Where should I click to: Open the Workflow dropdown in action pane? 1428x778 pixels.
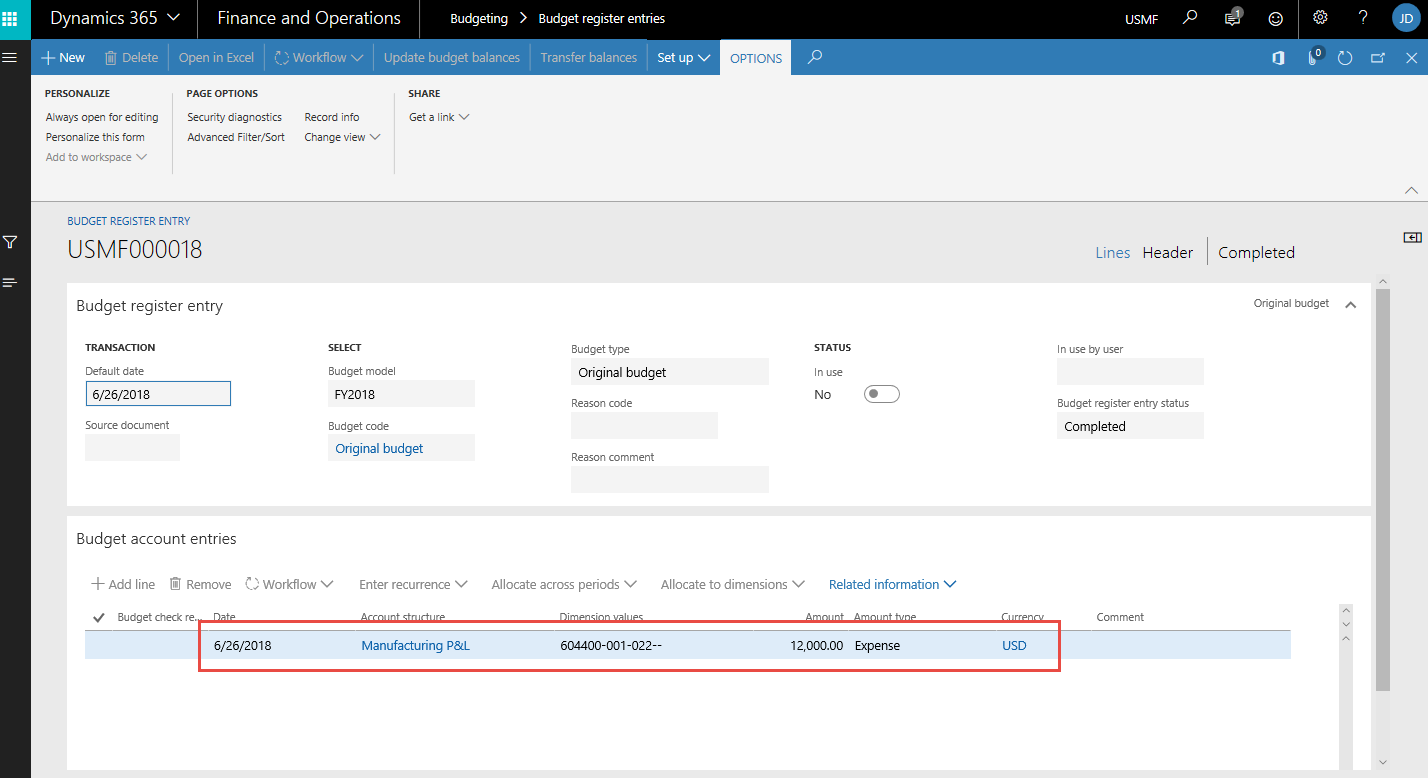click(318, 57)
